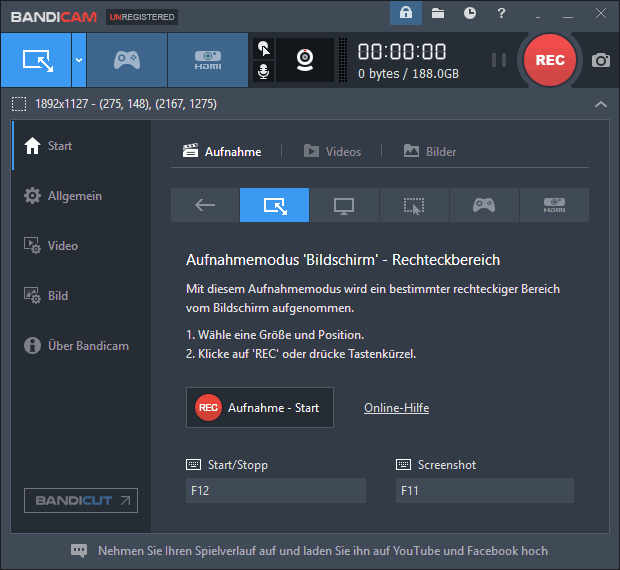620x570 pixels.
Task: Collapse the panel with the chevron arrow
Action: click(x=601, y=104)
